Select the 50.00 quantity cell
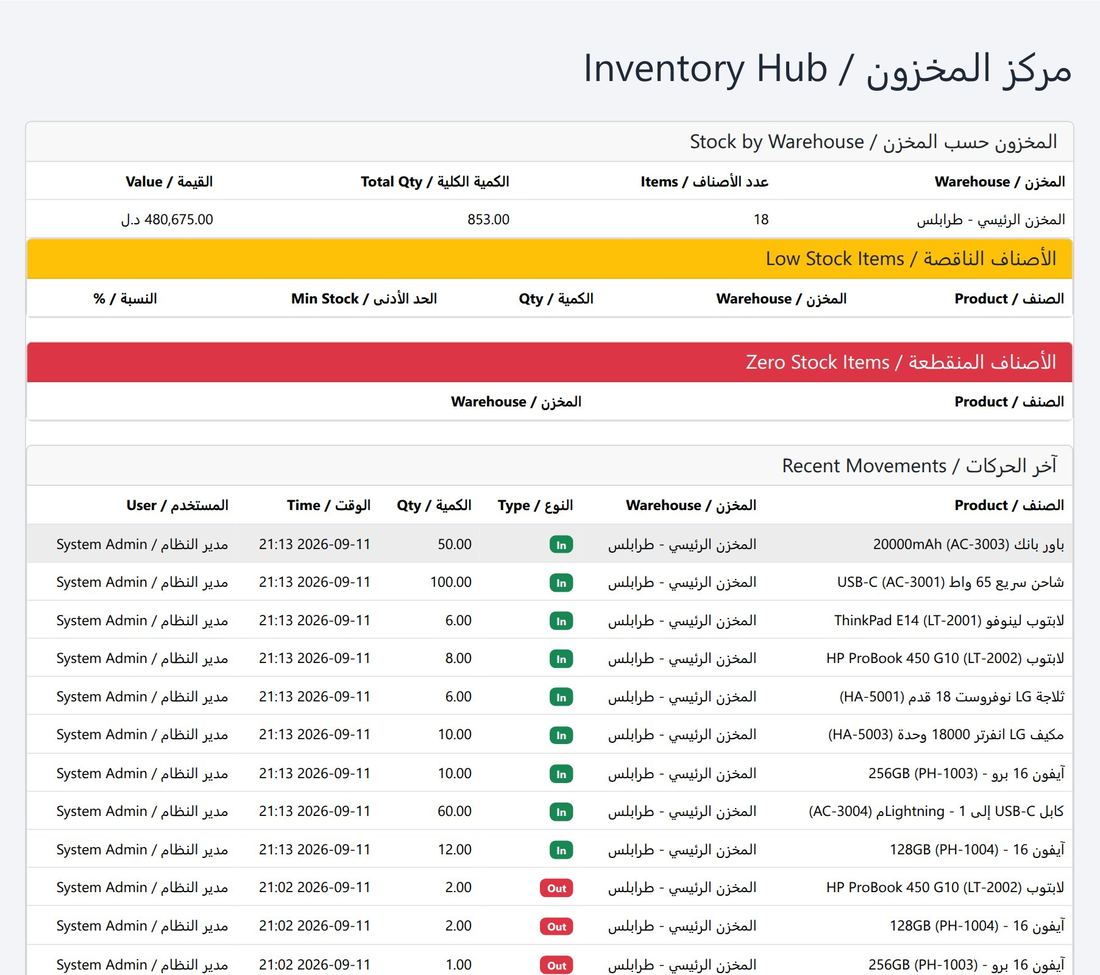The width and height of the screenshot is (1100, 975). 455,544
